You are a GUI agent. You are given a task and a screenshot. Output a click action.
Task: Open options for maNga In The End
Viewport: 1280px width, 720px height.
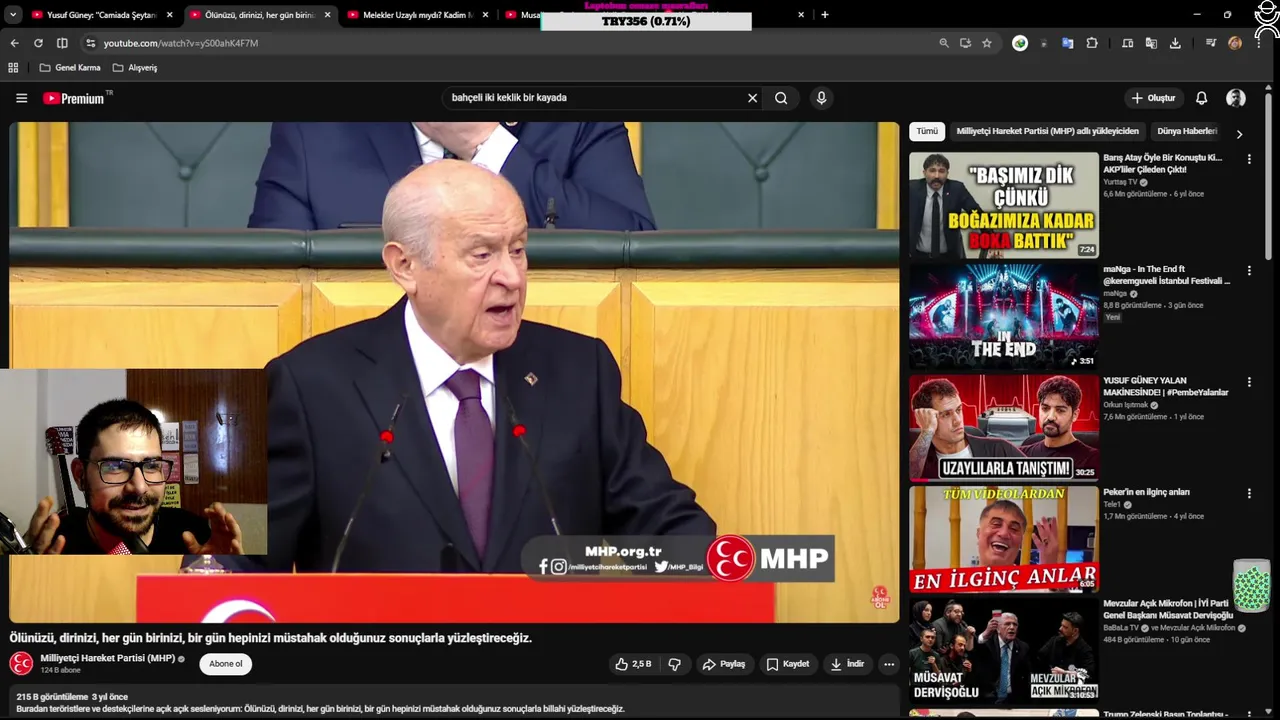(x=1248, y=270)
